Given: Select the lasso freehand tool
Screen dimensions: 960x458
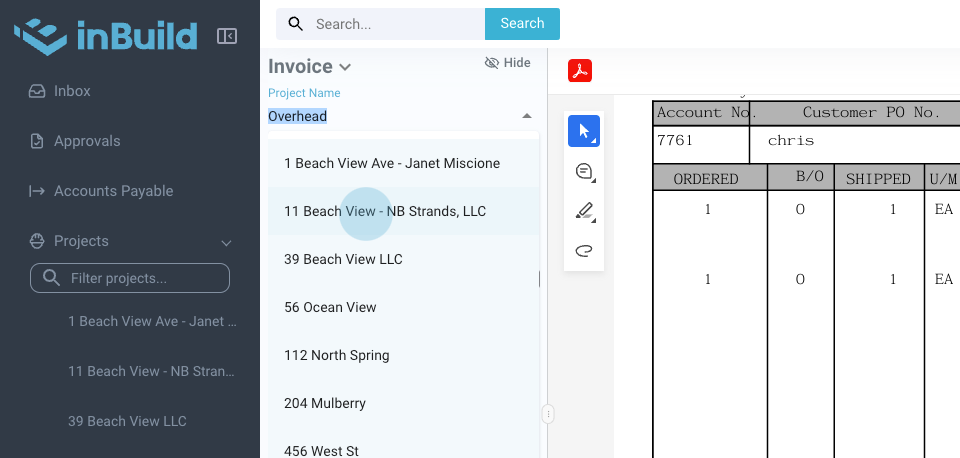Looking at the screenshot, I should [x=584, y=250].
